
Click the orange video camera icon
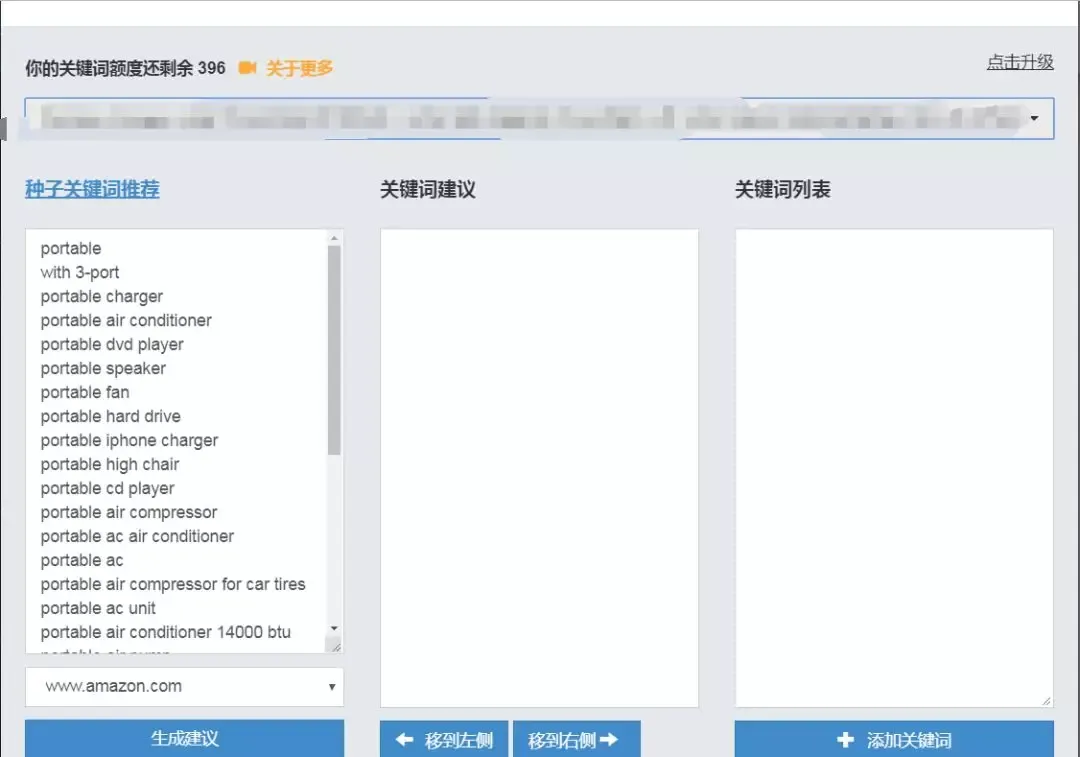[x=247, y=68]
